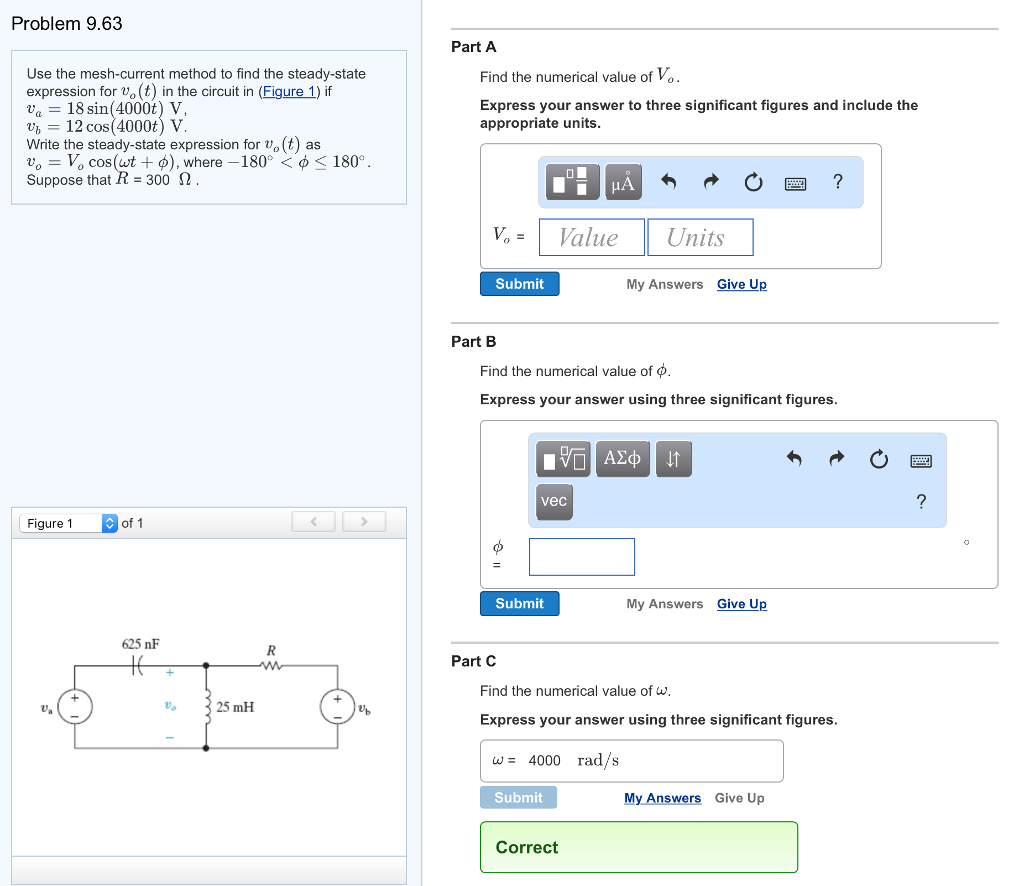Open the keyboard icon in Part B toolbar
The height and width of the screenshot is (886, 1024).
tap(920, 458)
